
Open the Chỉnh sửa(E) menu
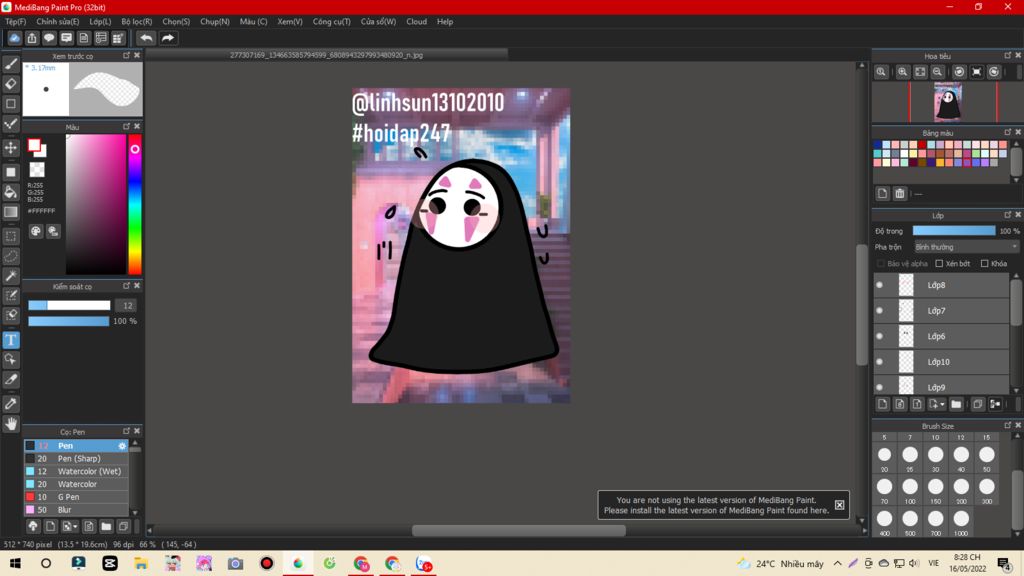57,22
